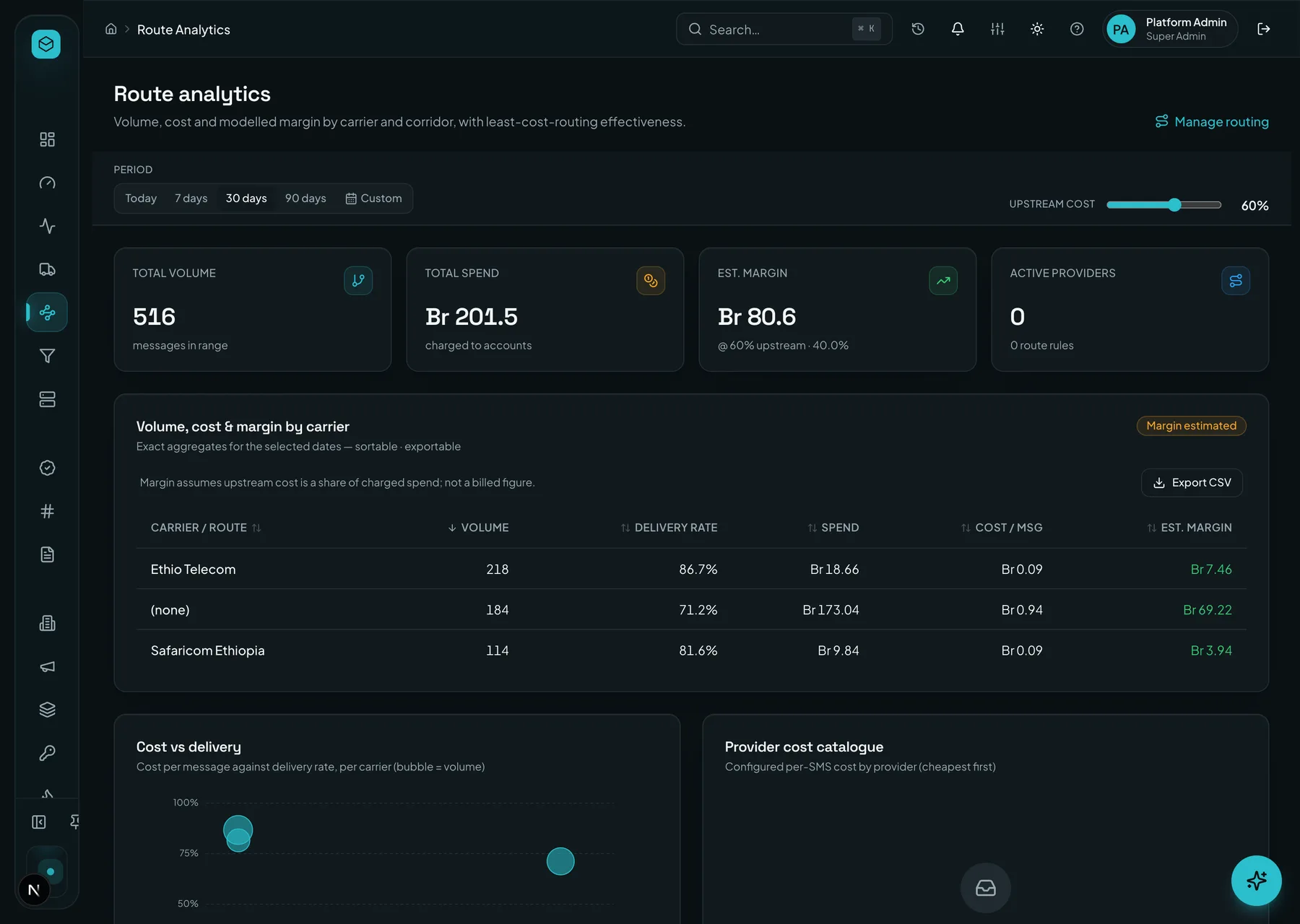
Task: Open the building organizations sidebar icon
Action: pyautogui.click(x=47, y=623)
